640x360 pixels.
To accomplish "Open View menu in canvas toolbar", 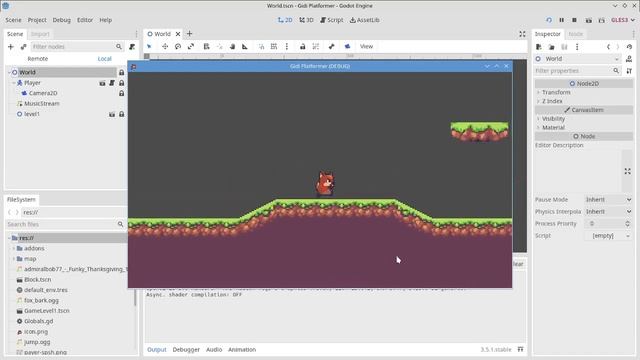I will (x=366, y=47).
